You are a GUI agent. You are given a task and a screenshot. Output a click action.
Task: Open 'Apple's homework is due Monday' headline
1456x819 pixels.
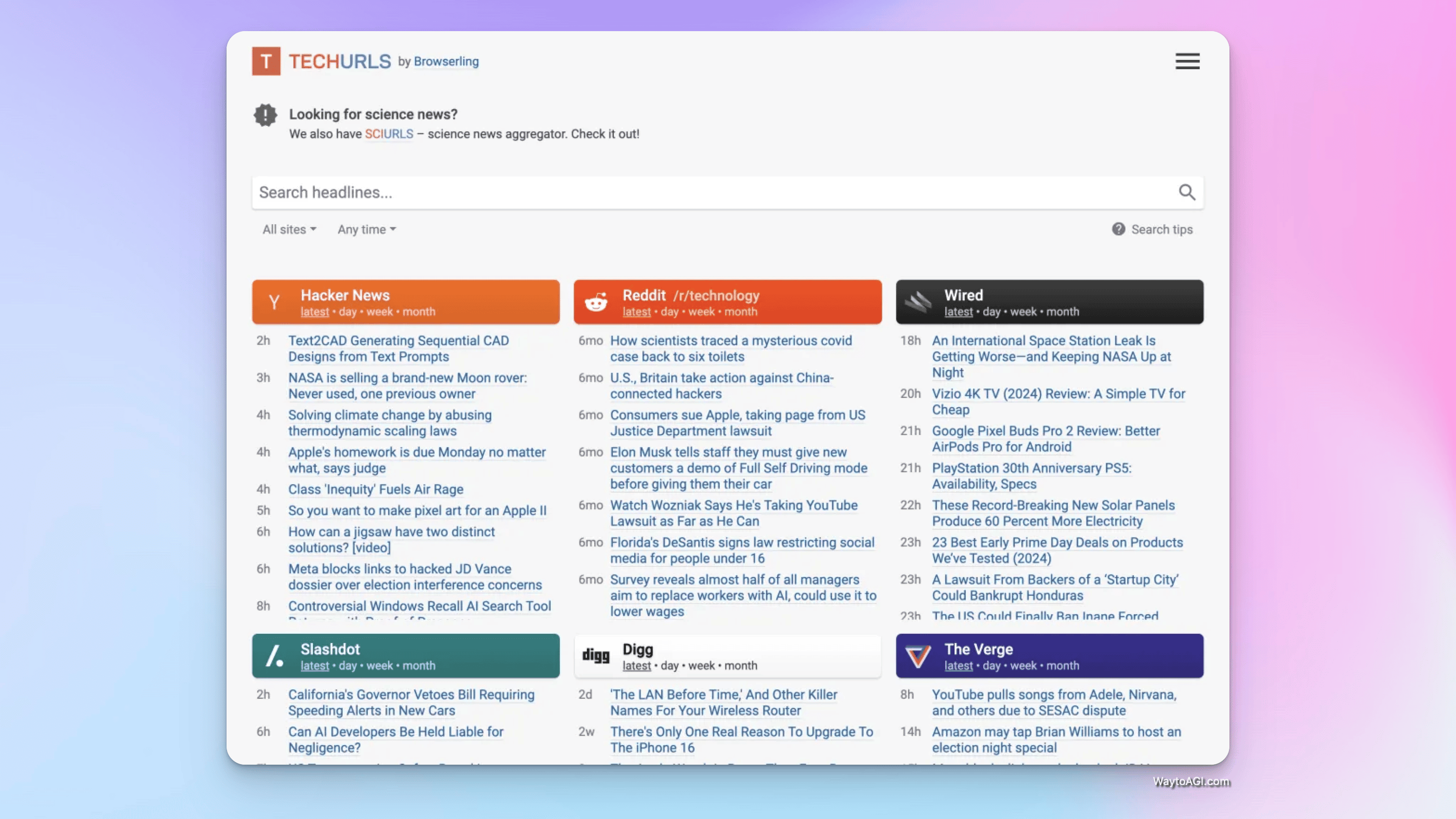(417, 460)
